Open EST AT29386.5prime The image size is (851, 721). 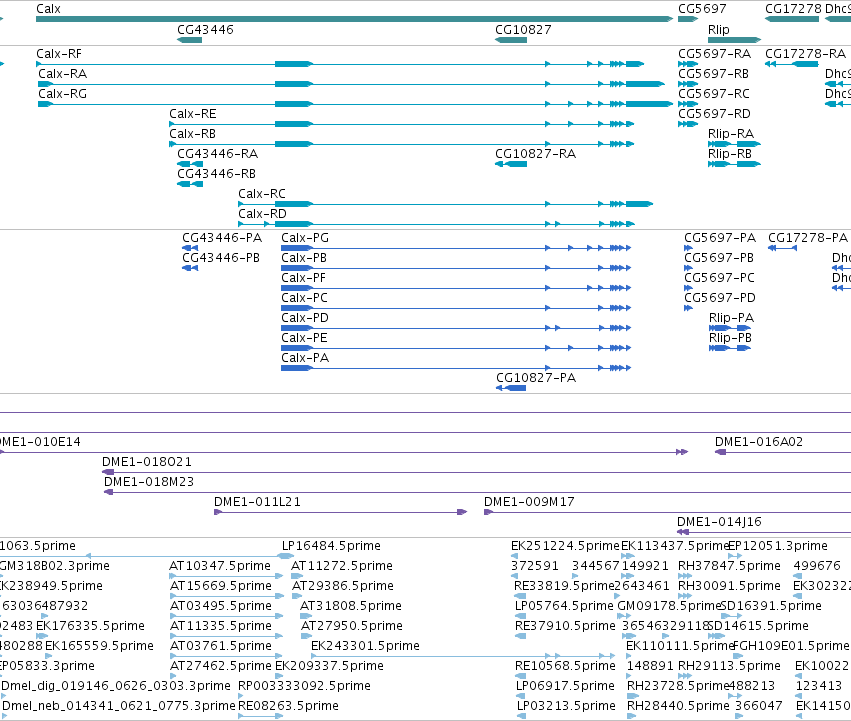(343, 586)
